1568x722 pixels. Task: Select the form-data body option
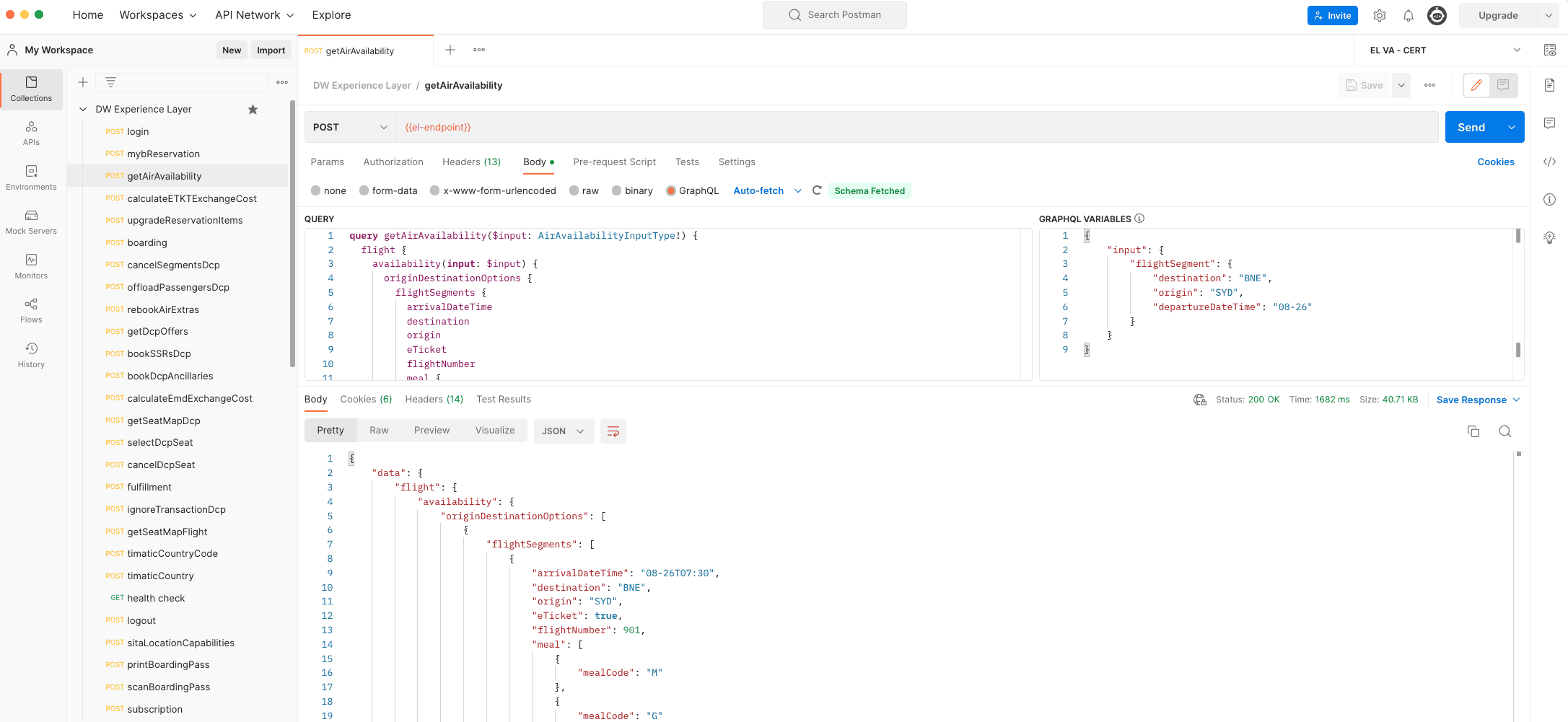click(x=364, y=190)
